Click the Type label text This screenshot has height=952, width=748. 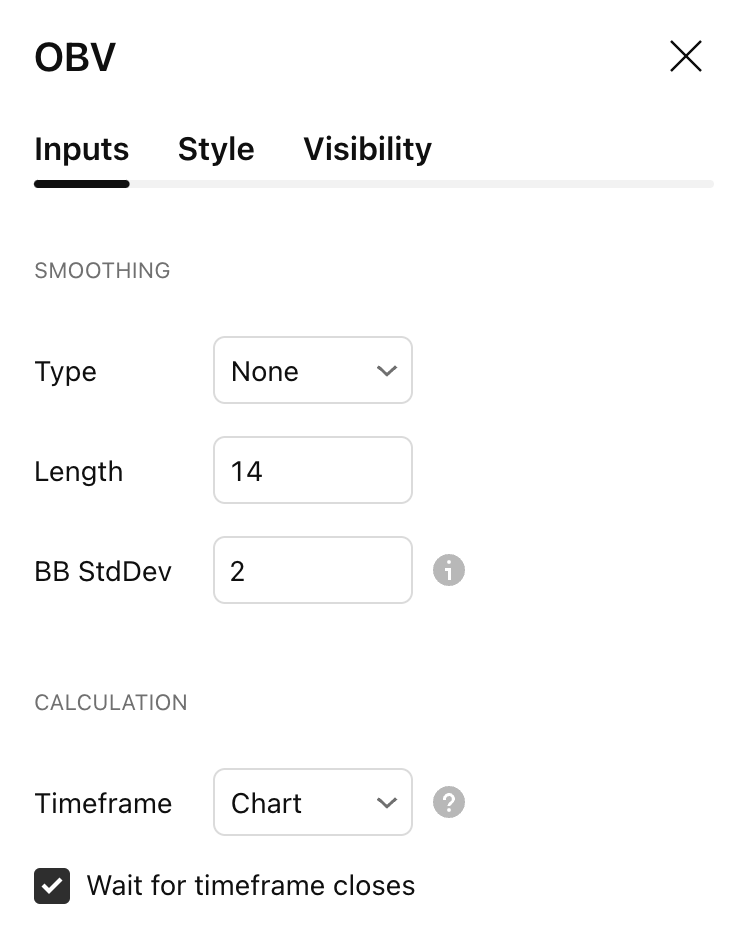[x=66, y=372]
